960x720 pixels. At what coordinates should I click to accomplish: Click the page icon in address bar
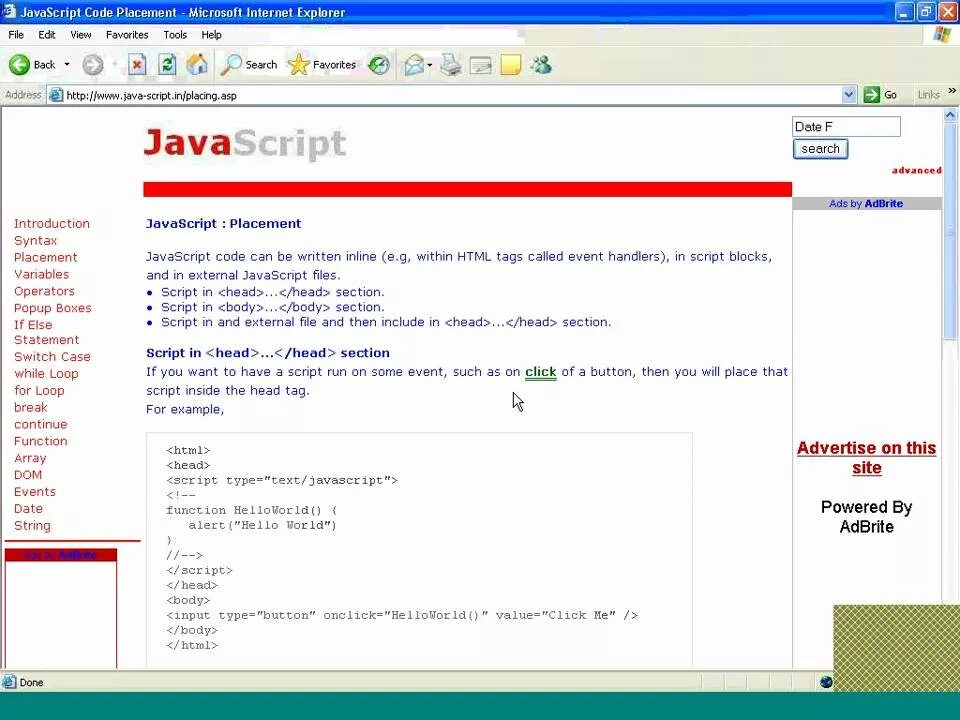[56, 95]
